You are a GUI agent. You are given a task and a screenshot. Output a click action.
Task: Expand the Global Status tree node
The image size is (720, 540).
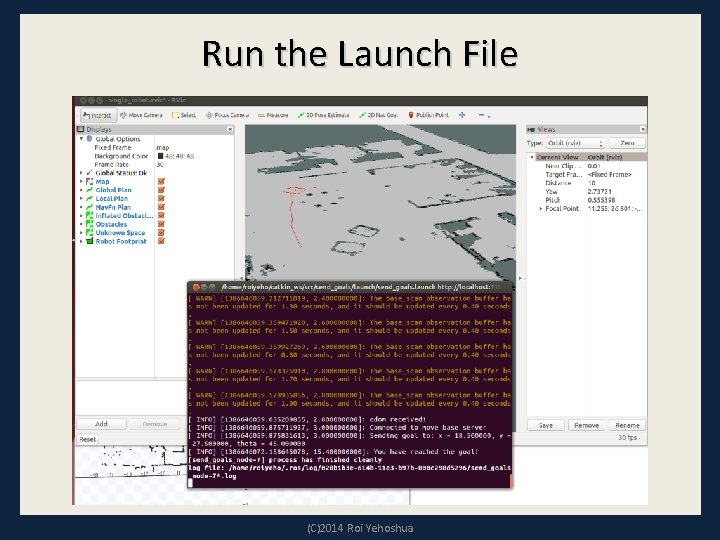coord(81,173)
